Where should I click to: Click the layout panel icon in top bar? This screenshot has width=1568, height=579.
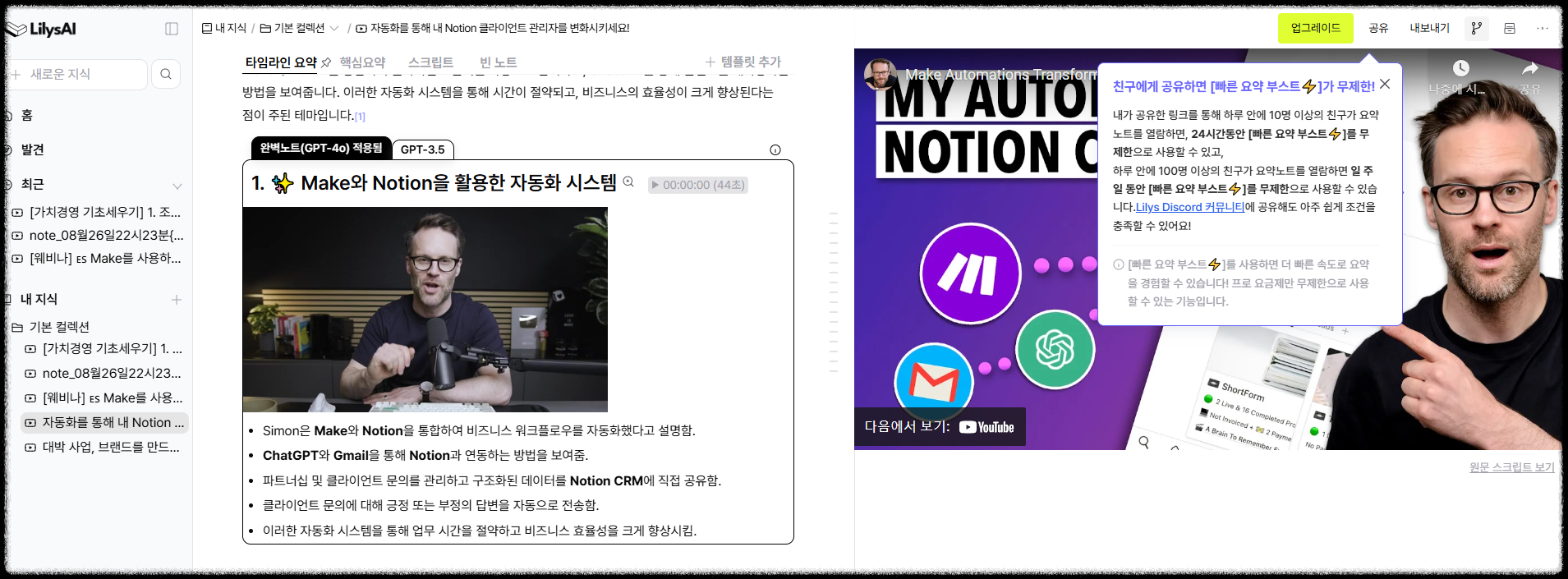(1510, 28)
